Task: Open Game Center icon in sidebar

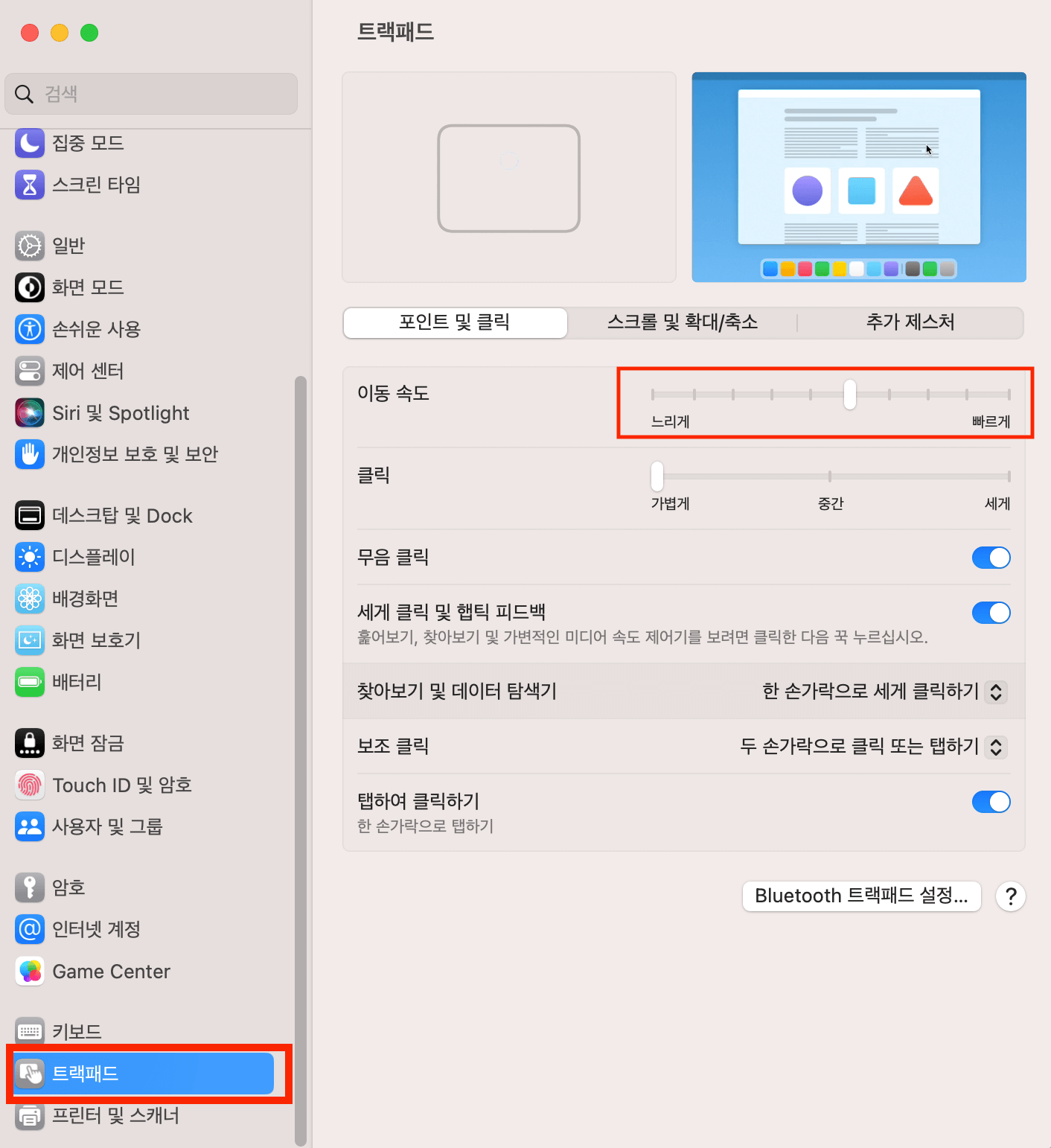Action: tap(30, 971)
